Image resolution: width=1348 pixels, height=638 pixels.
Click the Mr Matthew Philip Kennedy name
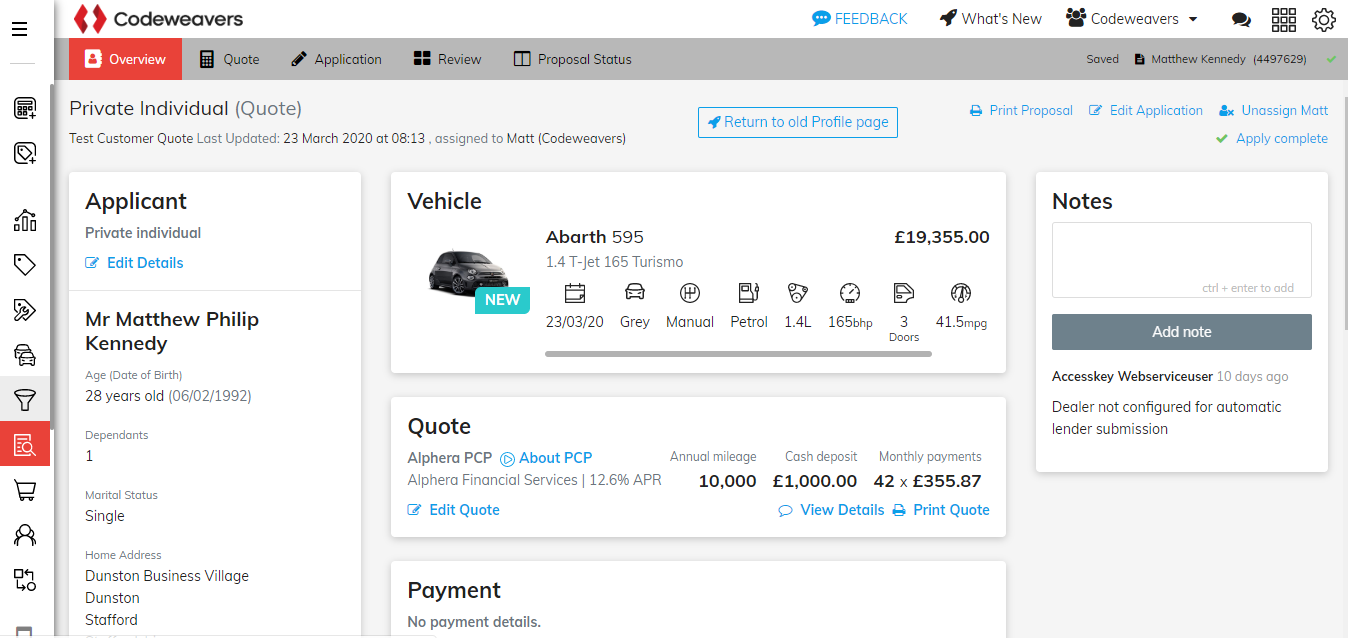click(x=172, y=331)
